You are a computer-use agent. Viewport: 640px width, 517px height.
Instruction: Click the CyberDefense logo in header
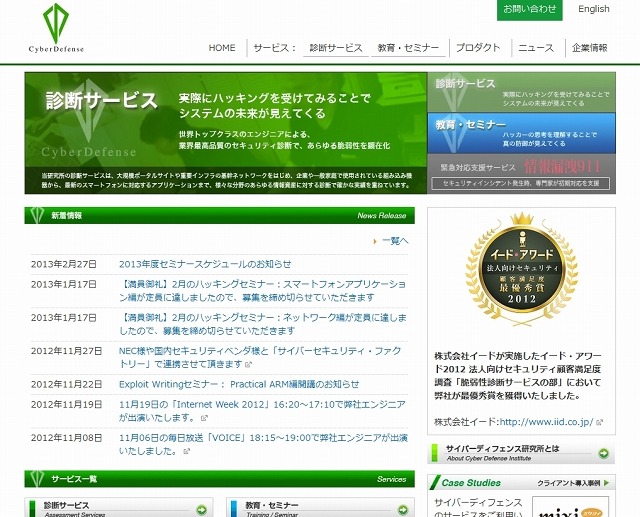click(x=56, y=28)
